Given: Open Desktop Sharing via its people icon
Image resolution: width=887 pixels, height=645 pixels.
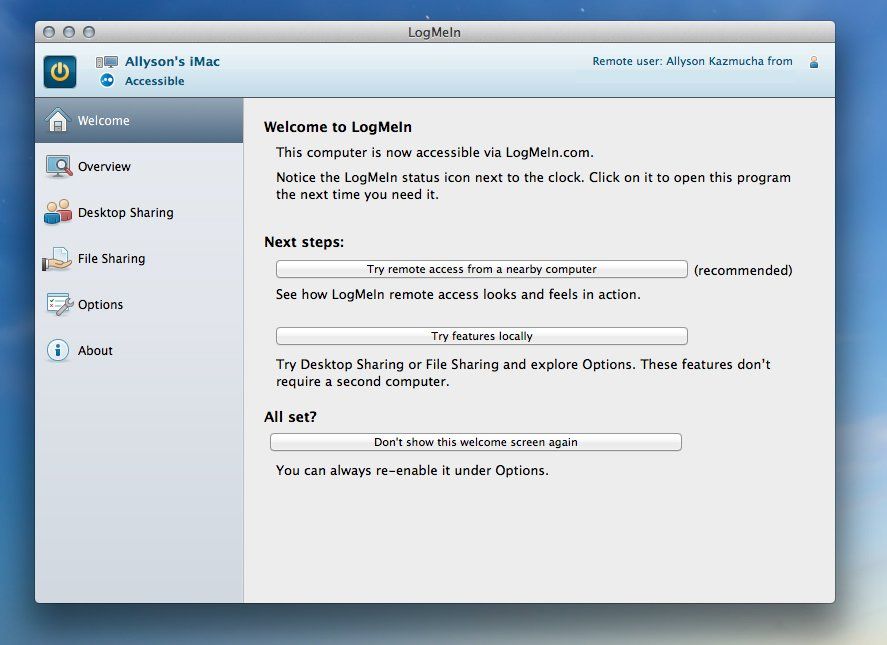Looking at the screenshot, I should click(x=56, y=212).
